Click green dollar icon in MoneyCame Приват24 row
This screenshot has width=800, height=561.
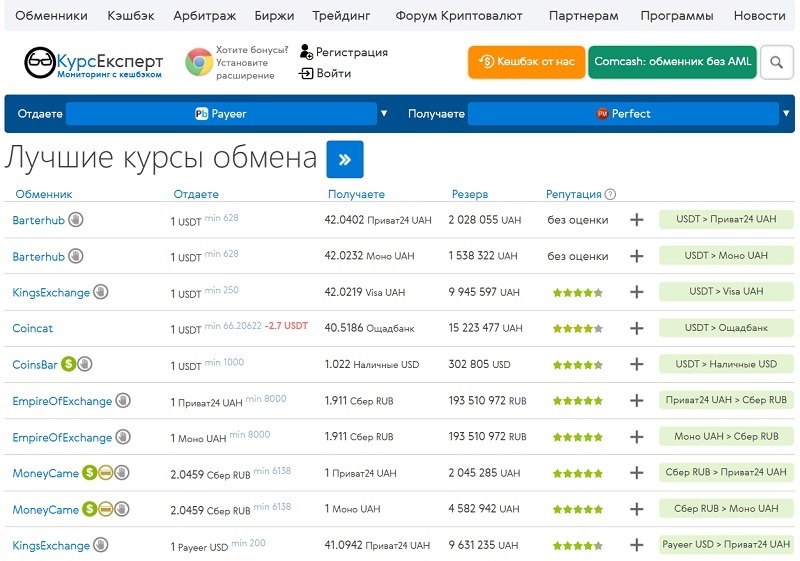coord(90,473)
